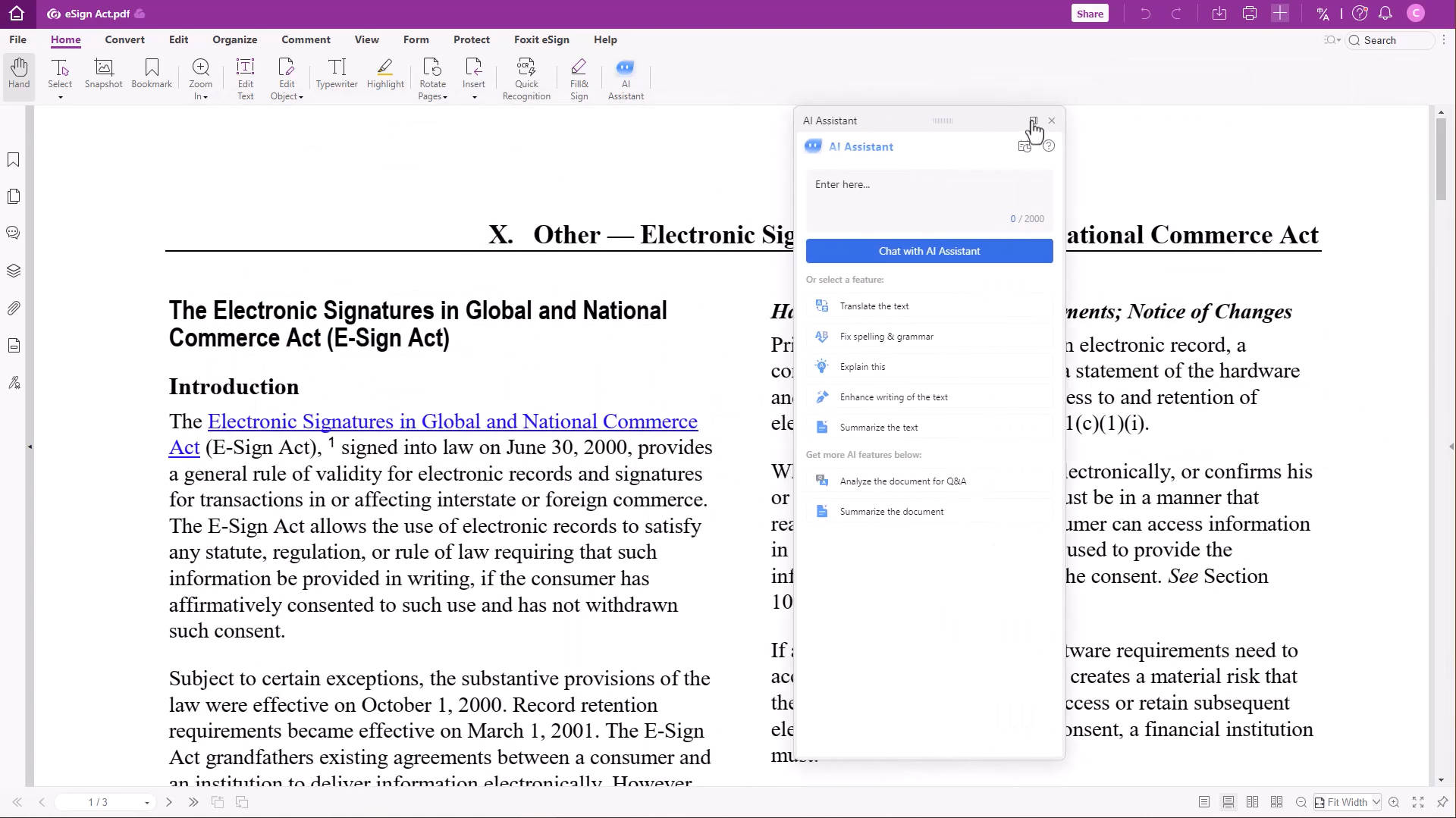Open the user account avatar
Viewport: 1456px width, 818px height.
click(x=1415, y=14)
